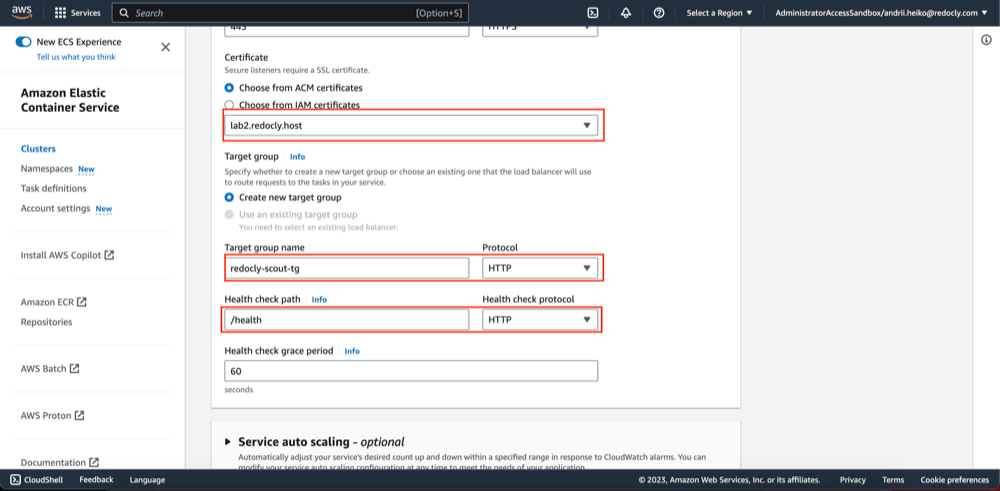Image resolution: width=1000 pixels, height=491 pixels.
Task: Click the external link icon beside Amazon ECR
Action: (82, 302)
